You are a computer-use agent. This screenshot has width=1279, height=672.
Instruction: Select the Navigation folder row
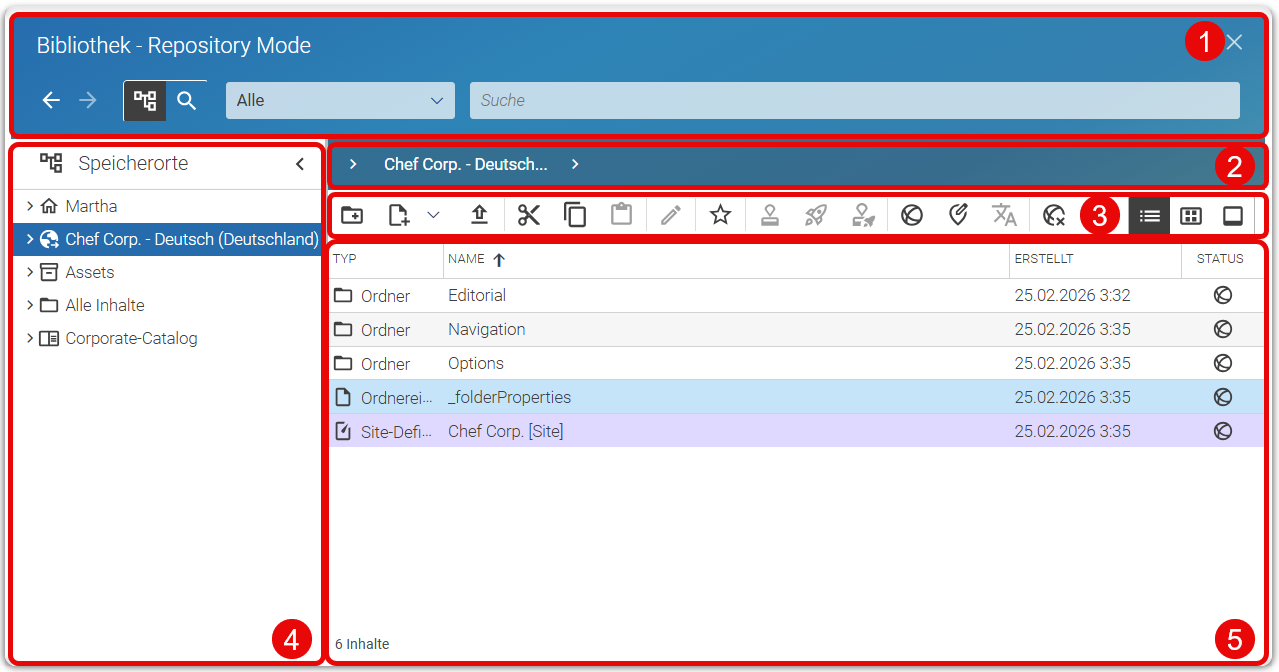pos(796,330)
